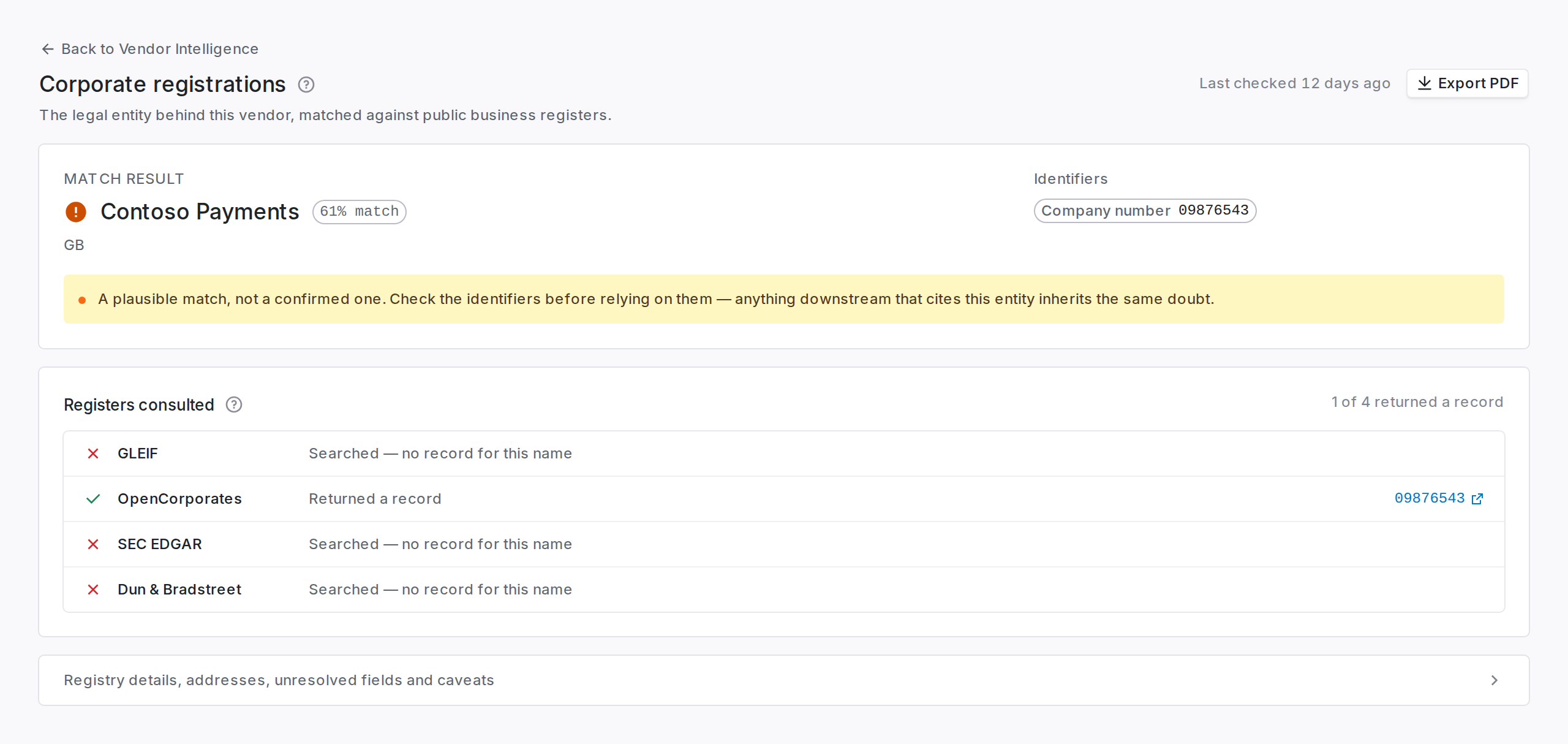1568x744 pixels.
Task: Click the Dun & Bradstreet no record status text
Action: click(440, 590)
